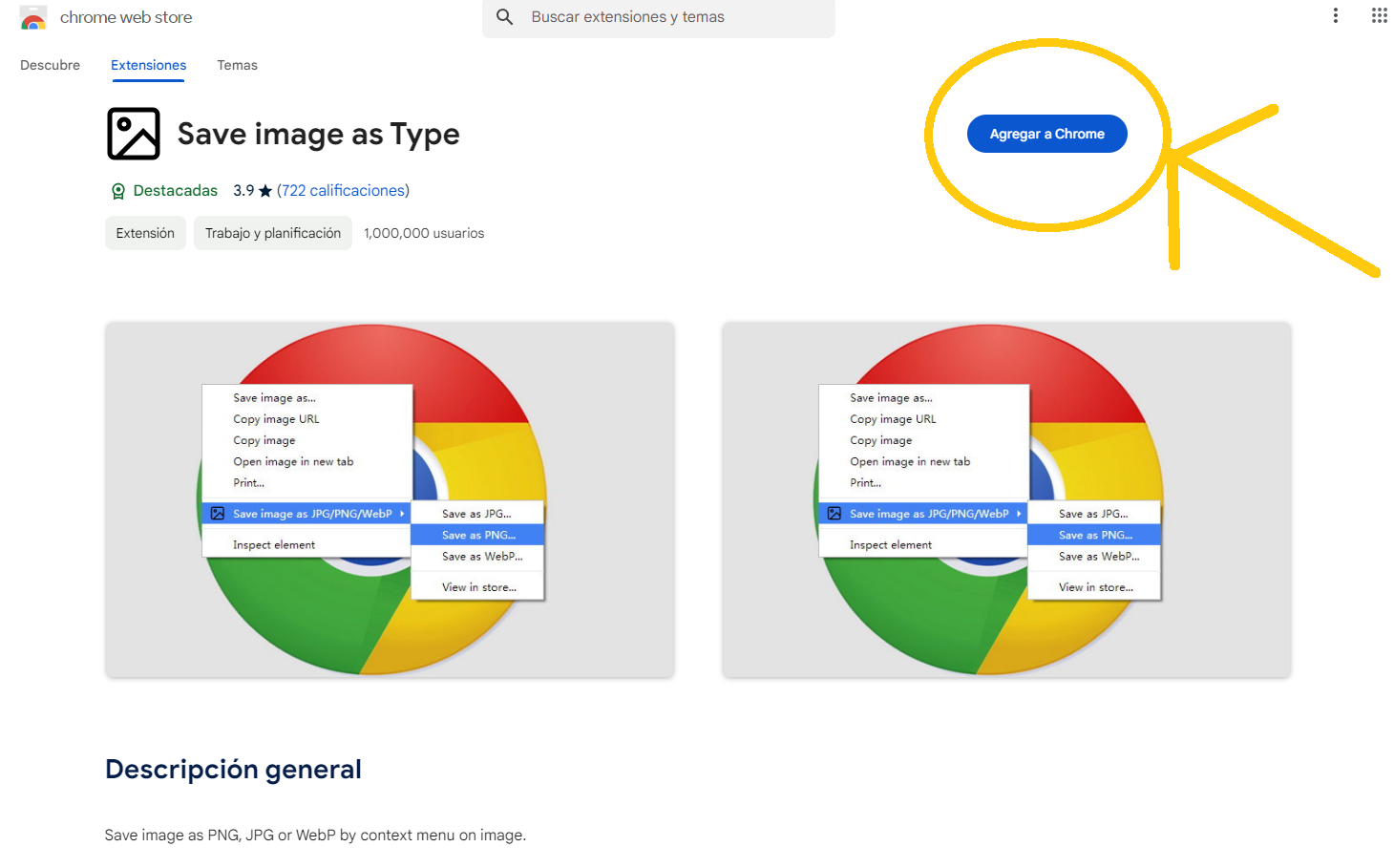Click the chrome web store title text
This screenshot has height=868, width=1394.
point(126,17)
